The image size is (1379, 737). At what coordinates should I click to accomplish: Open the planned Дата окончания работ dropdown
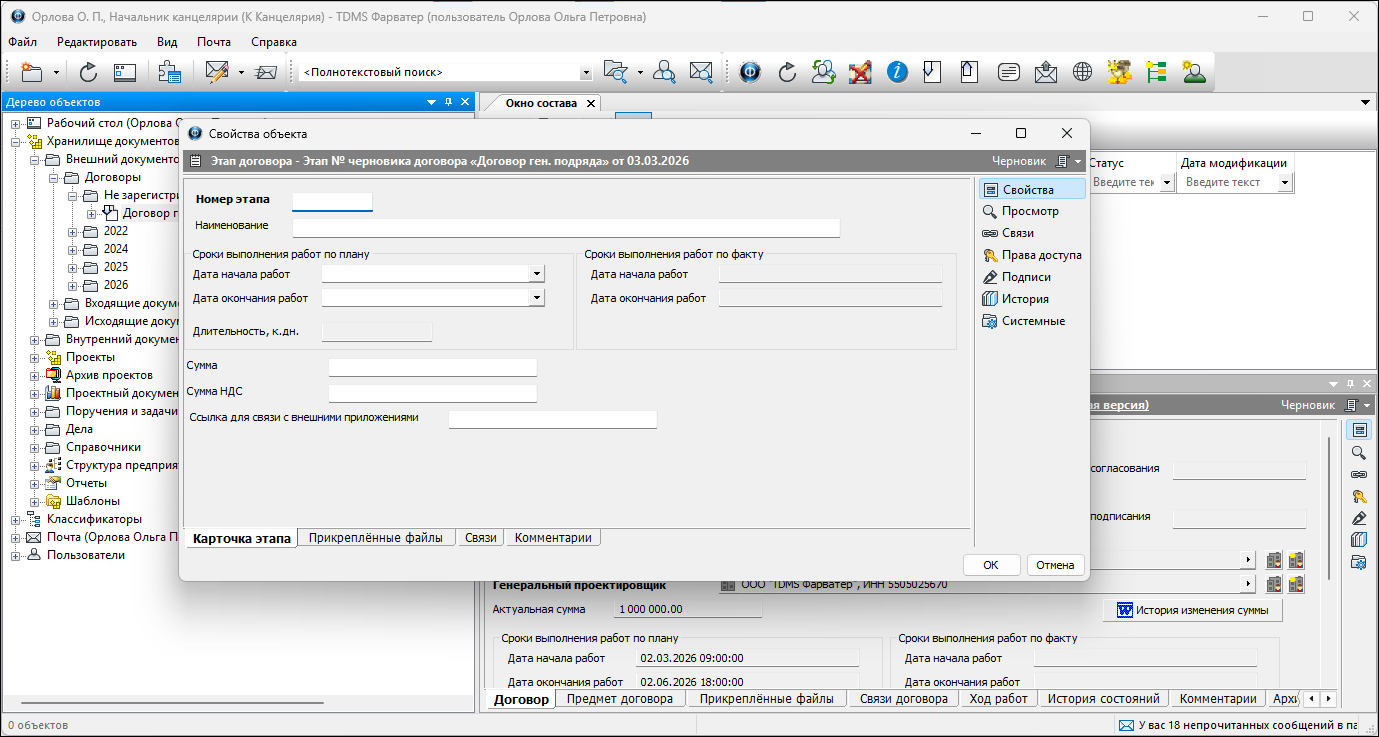(x=537, y=298)
